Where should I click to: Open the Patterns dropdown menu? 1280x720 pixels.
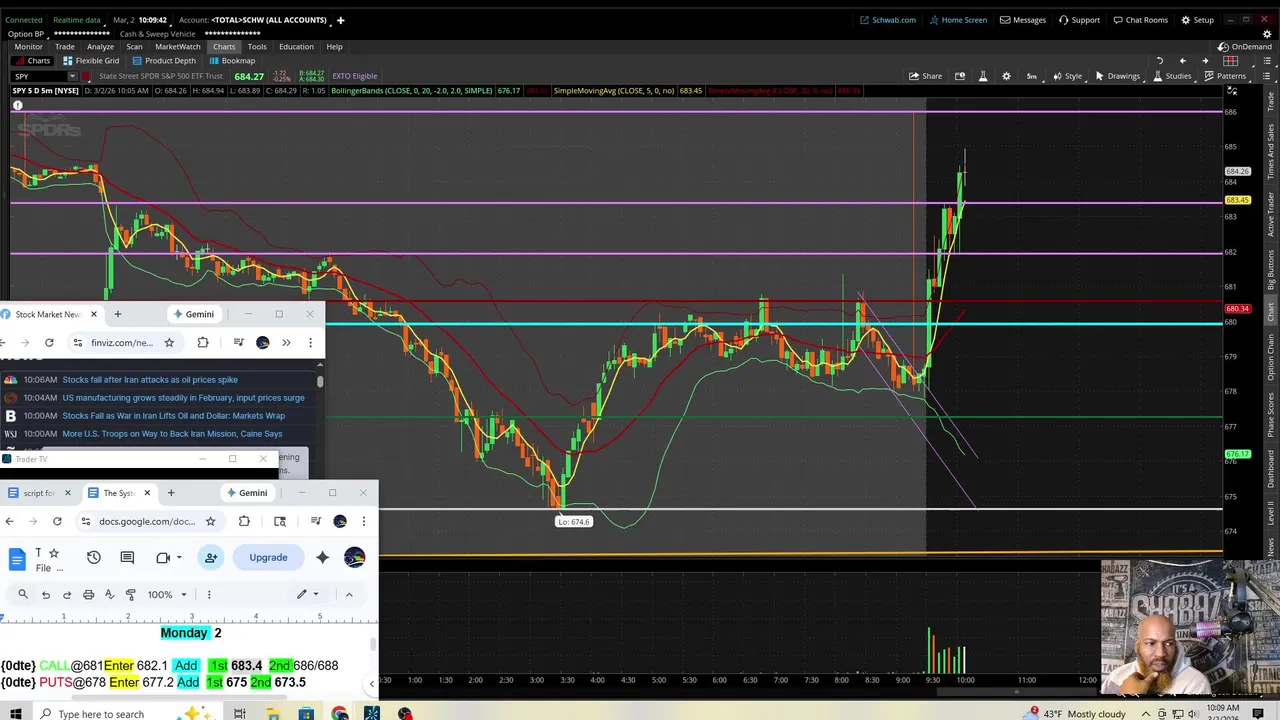[x=1225, y=76]
